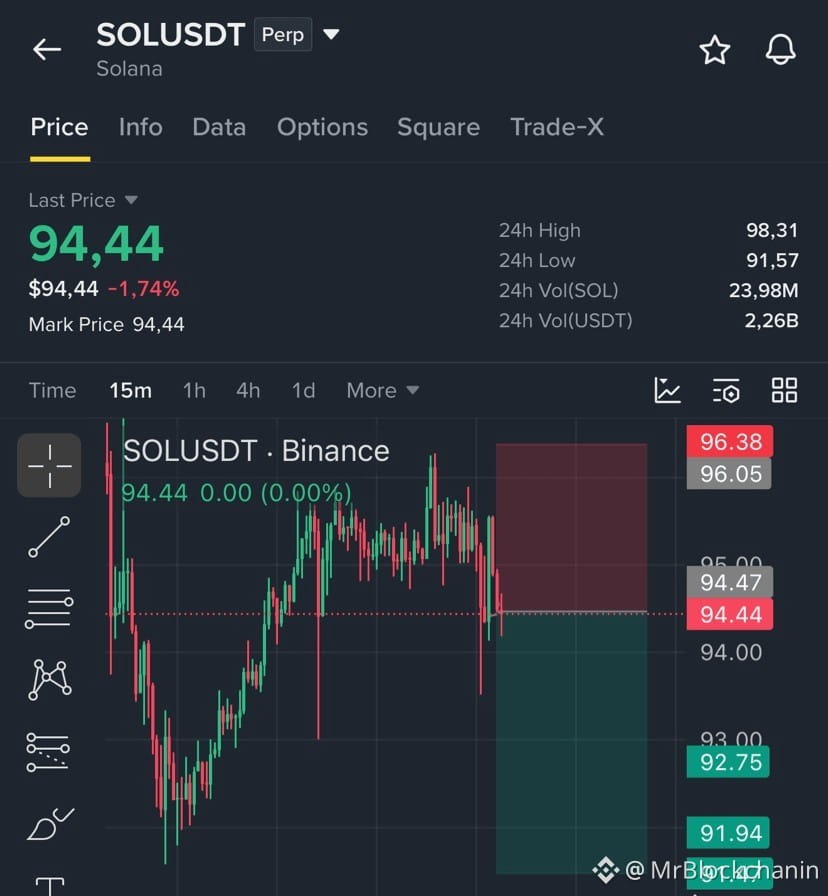The height and width of the screenshot is (896, 828).
Task: Click the 96.05 gray price label
Action: click(729, 474)
